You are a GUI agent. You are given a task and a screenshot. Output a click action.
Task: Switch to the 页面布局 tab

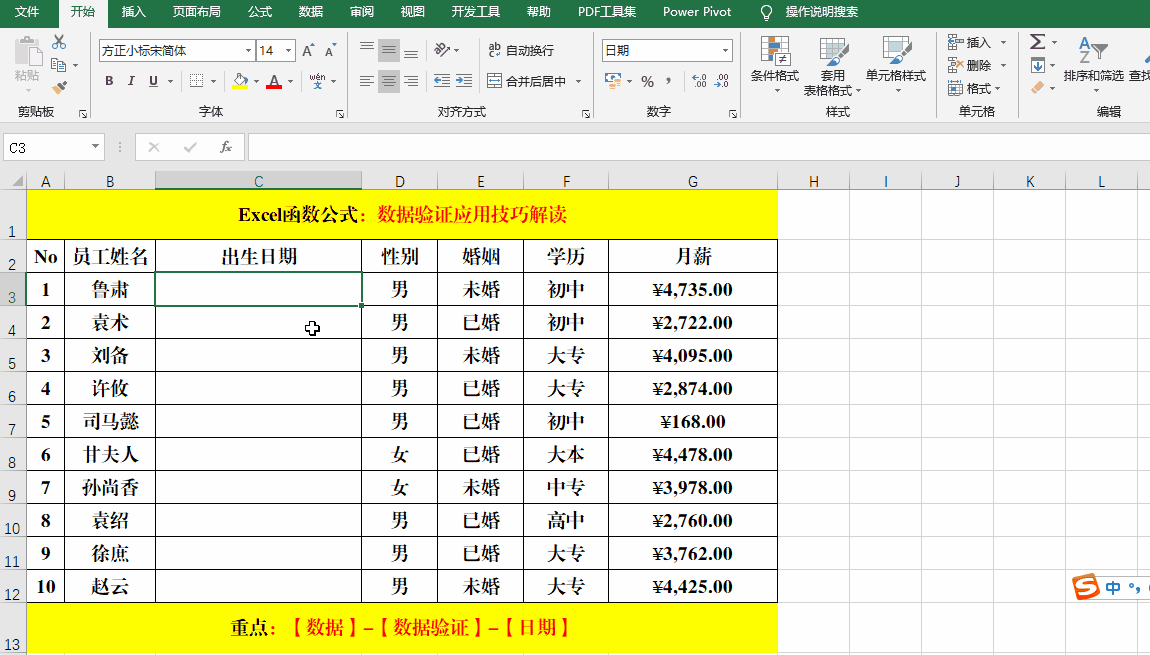click(197, 12)
